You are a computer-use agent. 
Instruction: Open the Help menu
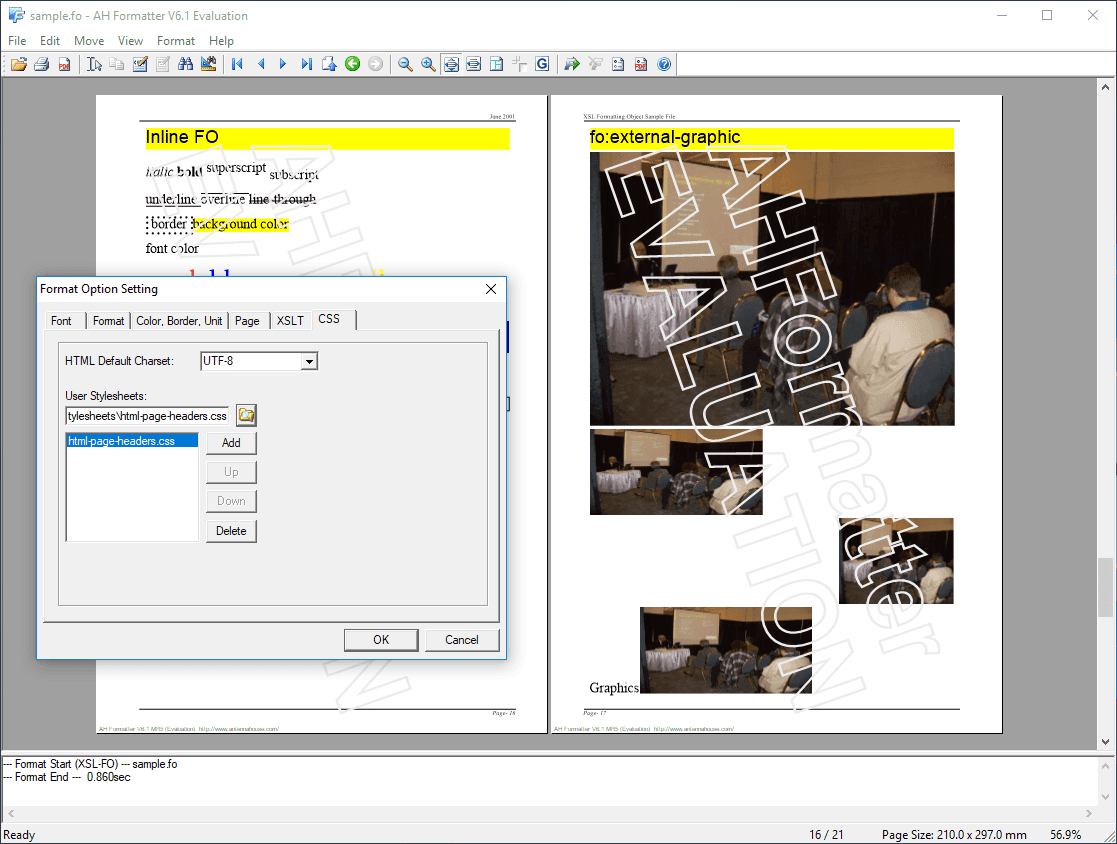pos(222,41)
